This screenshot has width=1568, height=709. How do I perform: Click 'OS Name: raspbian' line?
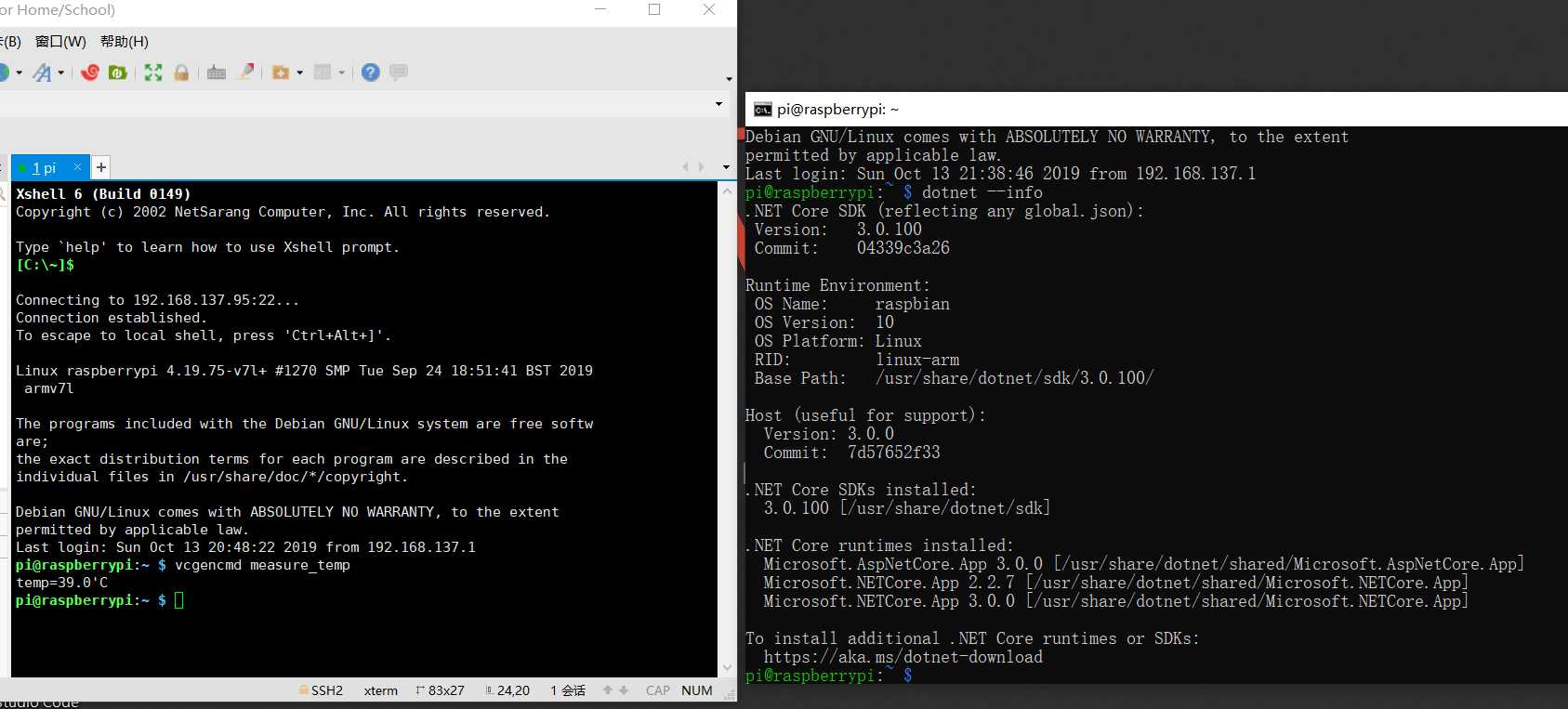coord(852,304)
